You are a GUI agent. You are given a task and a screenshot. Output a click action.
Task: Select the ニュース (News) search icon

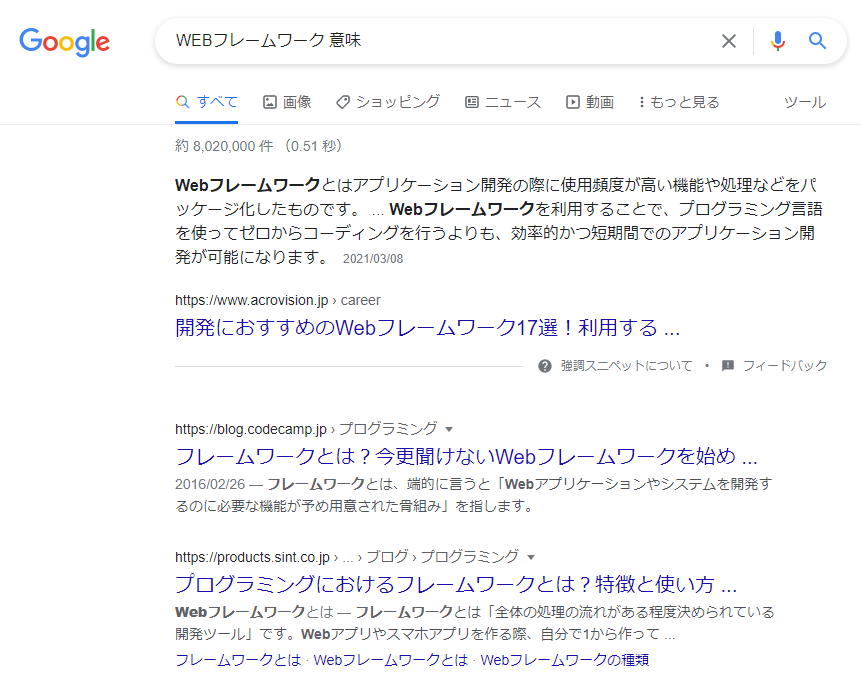point(471,101)
